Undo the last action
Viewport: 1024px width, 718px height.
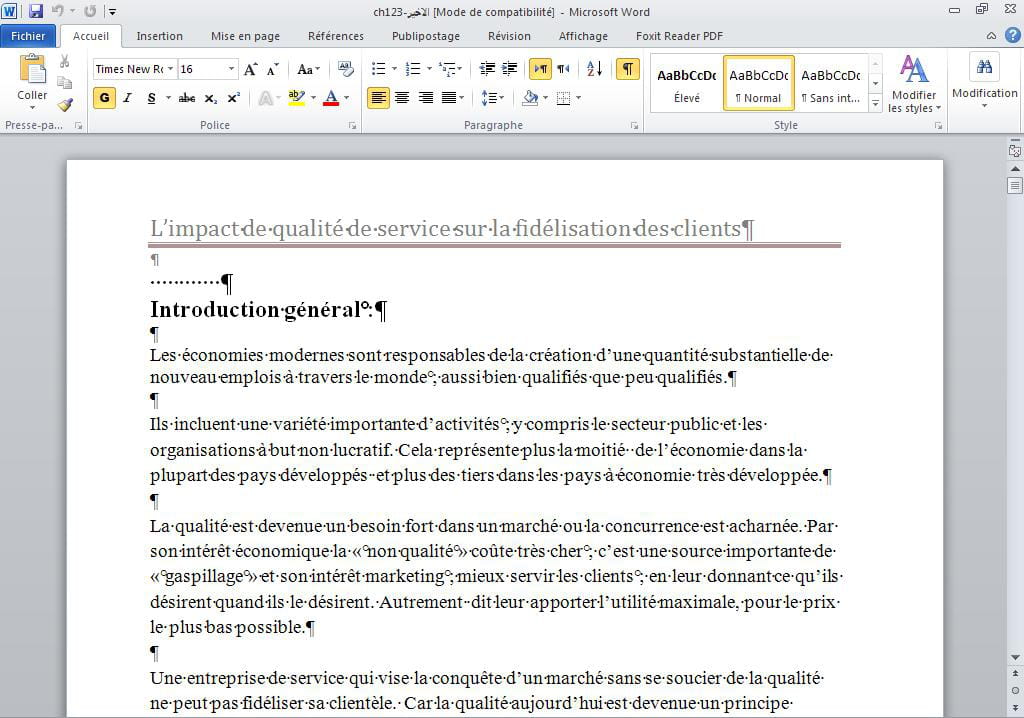(57, 11)
